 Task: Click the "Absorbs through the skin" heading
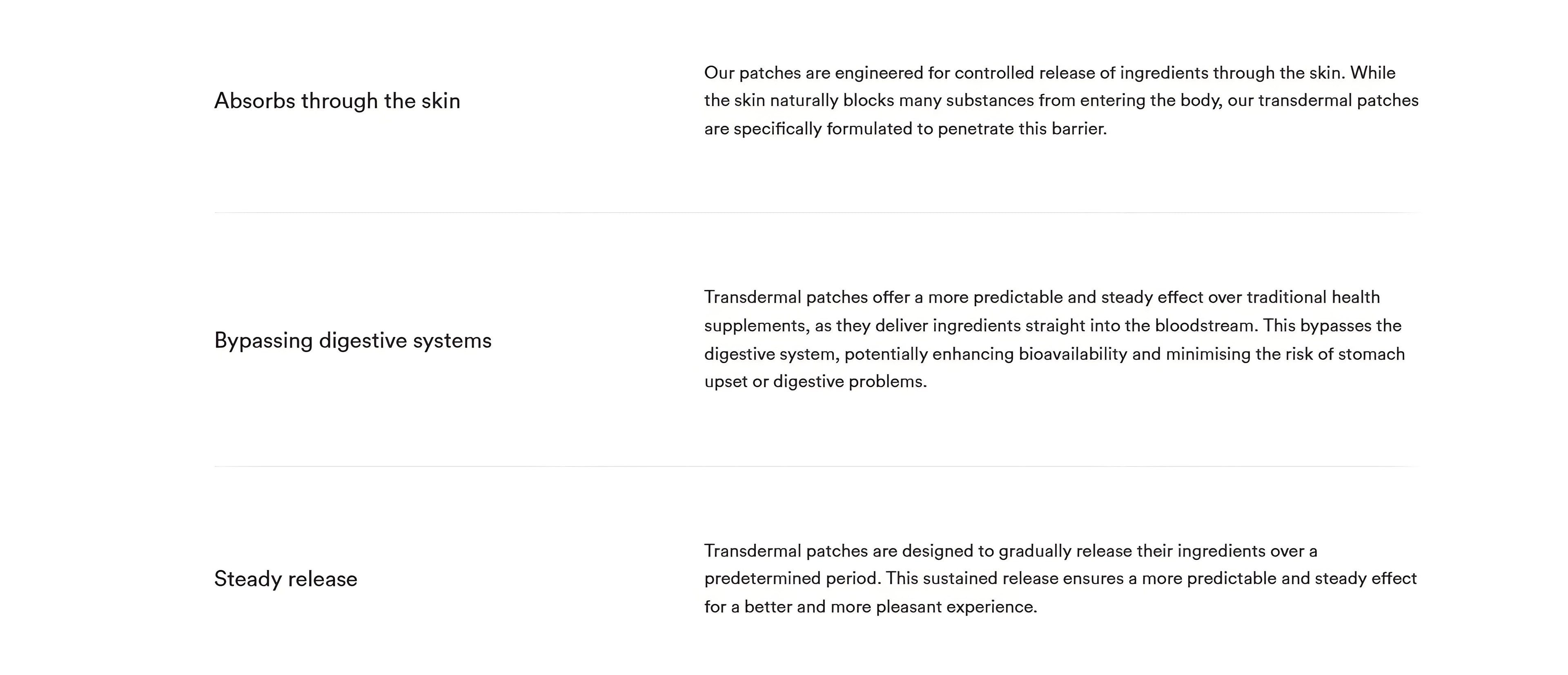tap(337, 101)
